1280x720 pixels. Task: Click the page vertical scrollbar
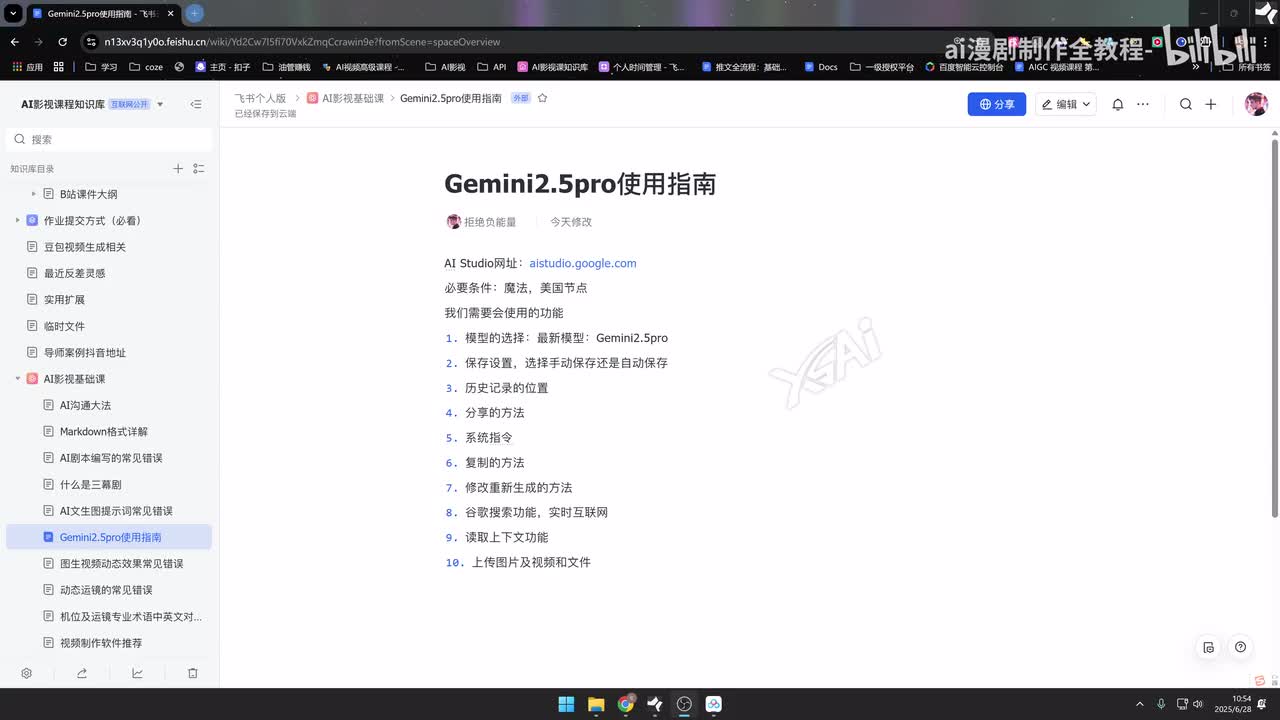click(1274, 327)
